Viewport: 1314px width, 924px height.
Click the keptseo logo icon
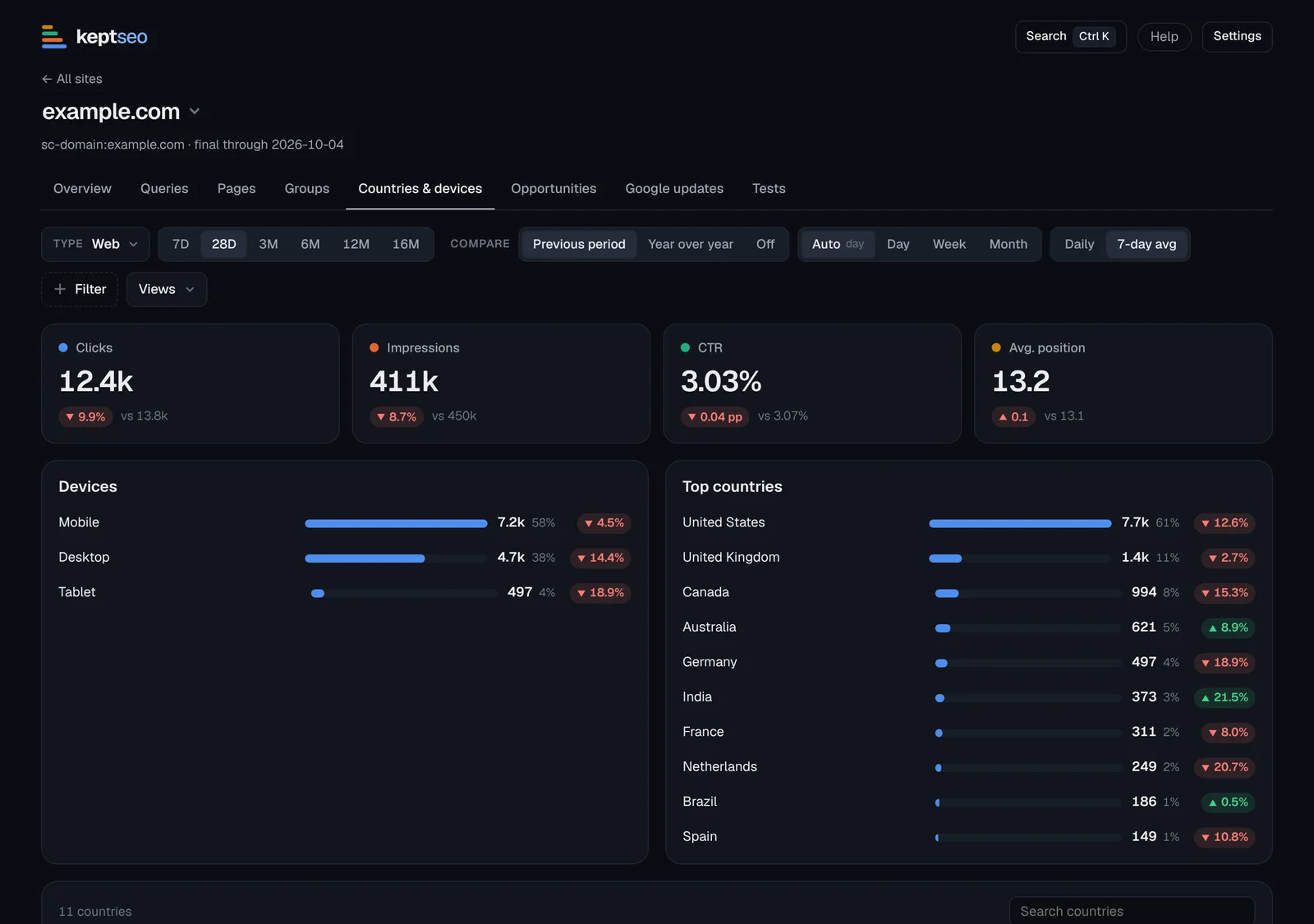tap(54, 36)
